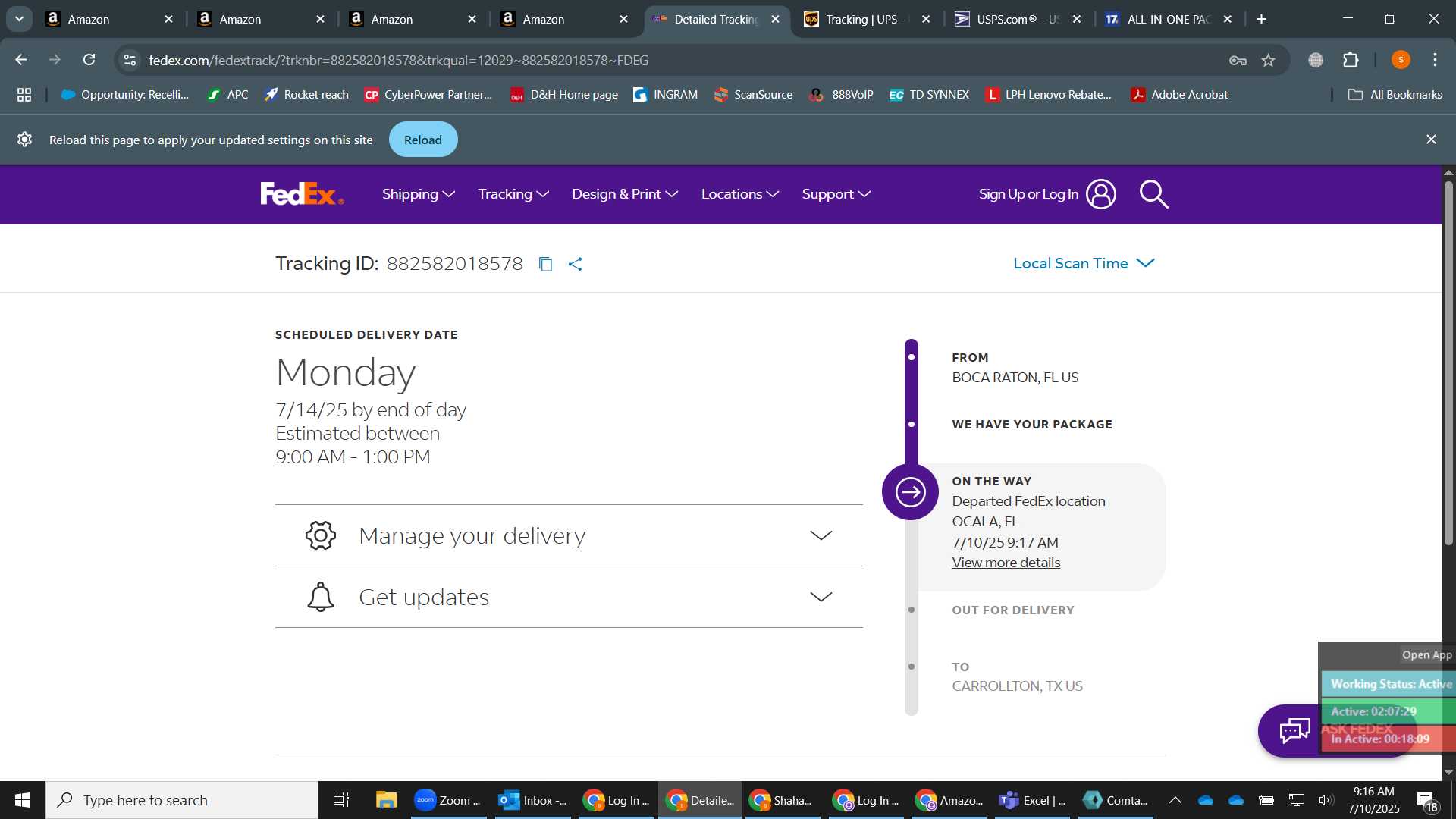The width and height of the screenshot is (1456, 819).
Task: Click the page vertical scrollbar
Action: coord(1448,364)
